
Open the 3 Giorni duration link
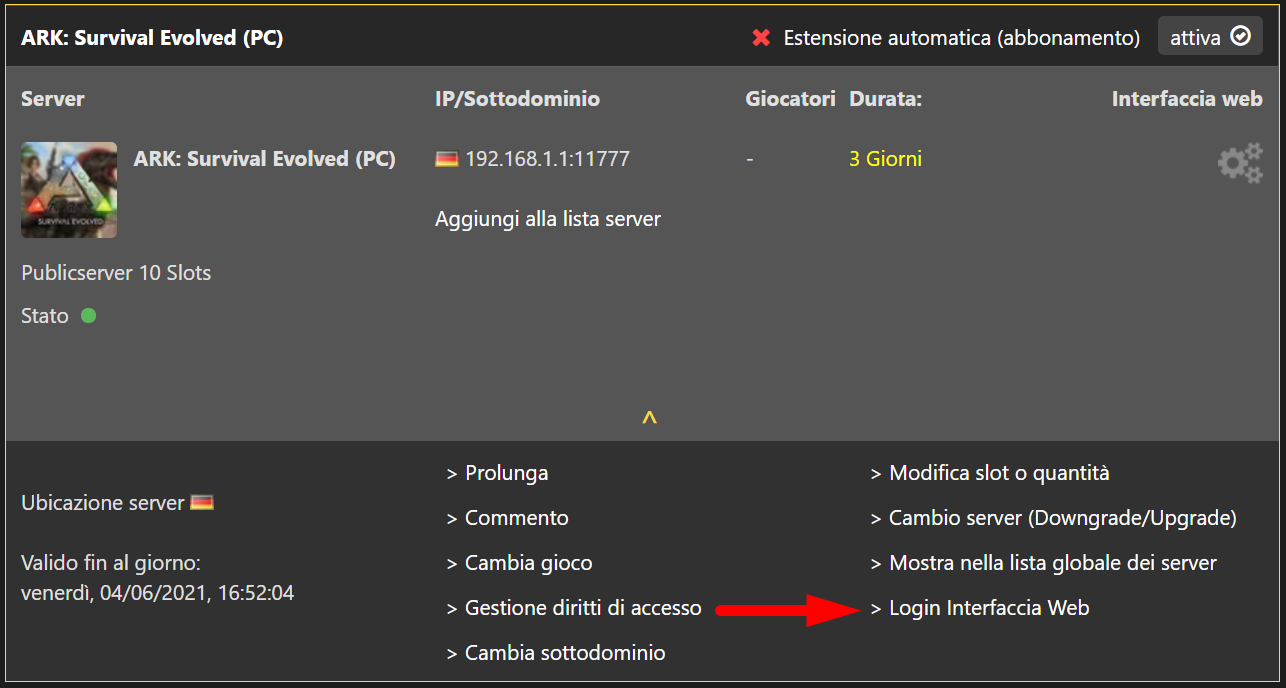(884, 157)
